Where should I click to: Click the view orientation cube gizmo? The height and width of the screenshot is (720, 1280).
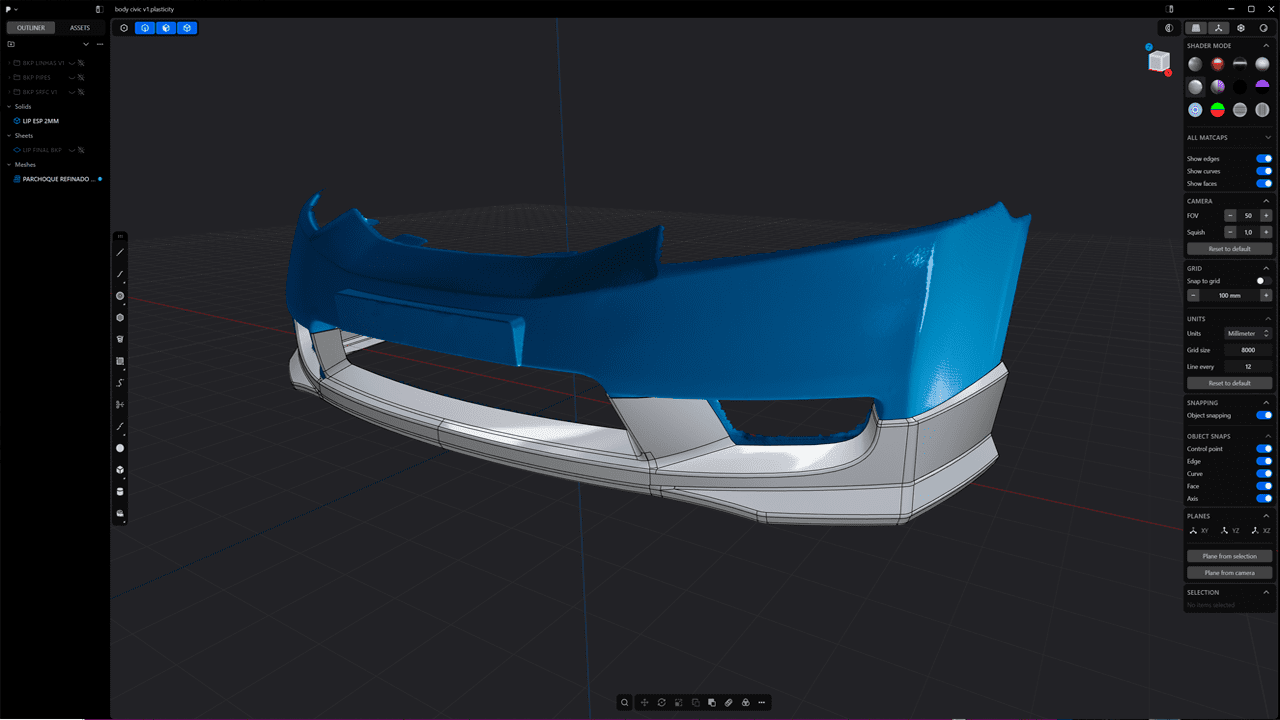pos(1159,62)
